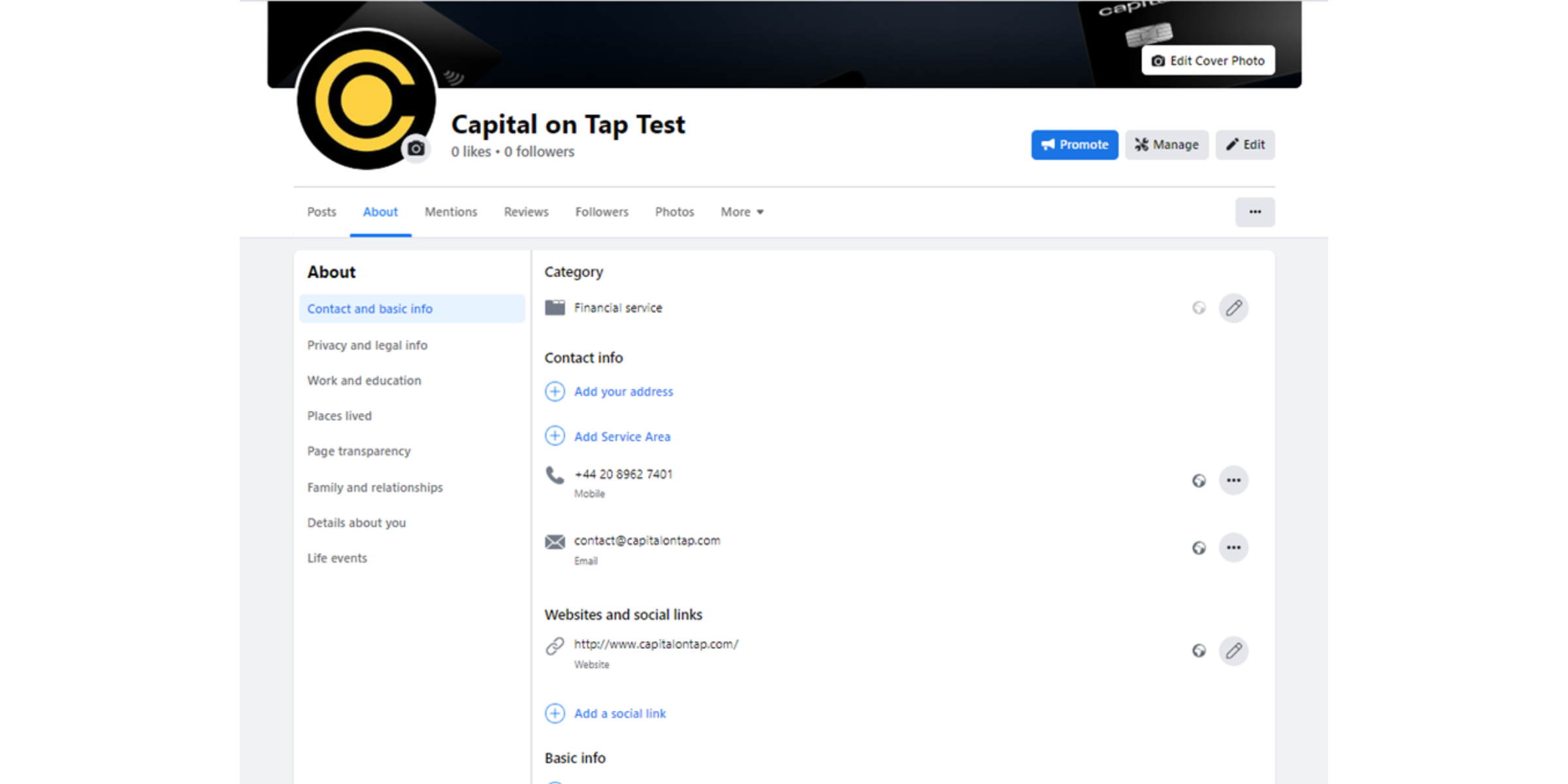Click the plus icon for Add your address
1568x784 pixels.
click(x=555, y=391)
